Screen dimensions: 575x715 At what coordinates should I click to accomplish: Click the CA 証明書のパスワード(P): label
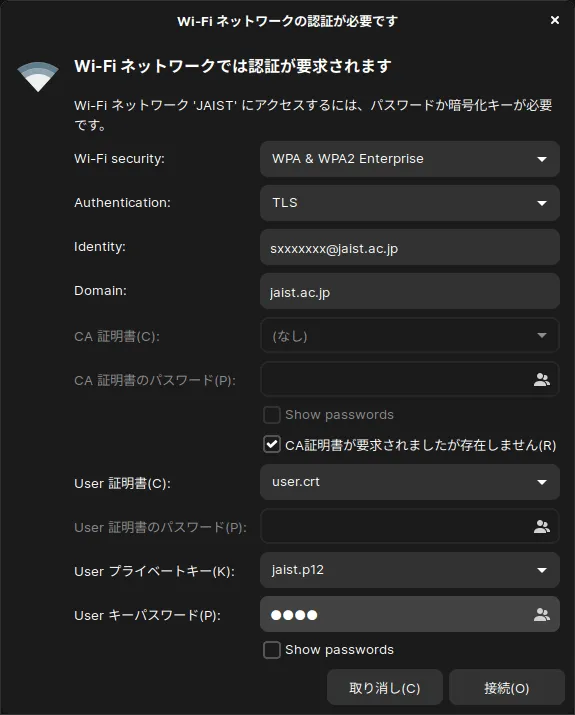click(x=155, y=380)
